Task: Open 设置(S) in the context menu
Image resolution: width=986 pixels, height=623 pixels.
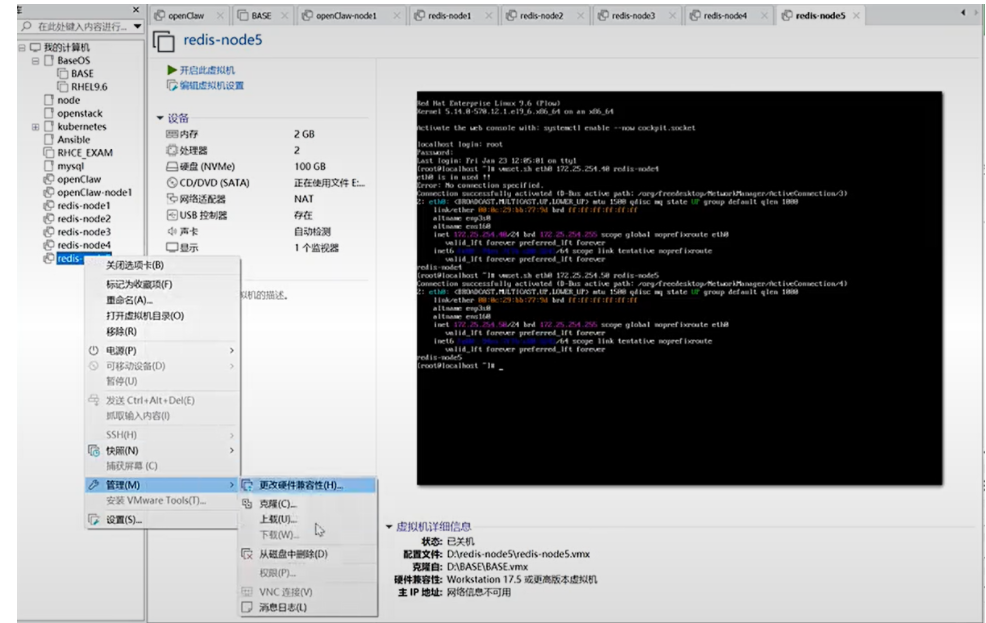Action: tap(124, 519)
